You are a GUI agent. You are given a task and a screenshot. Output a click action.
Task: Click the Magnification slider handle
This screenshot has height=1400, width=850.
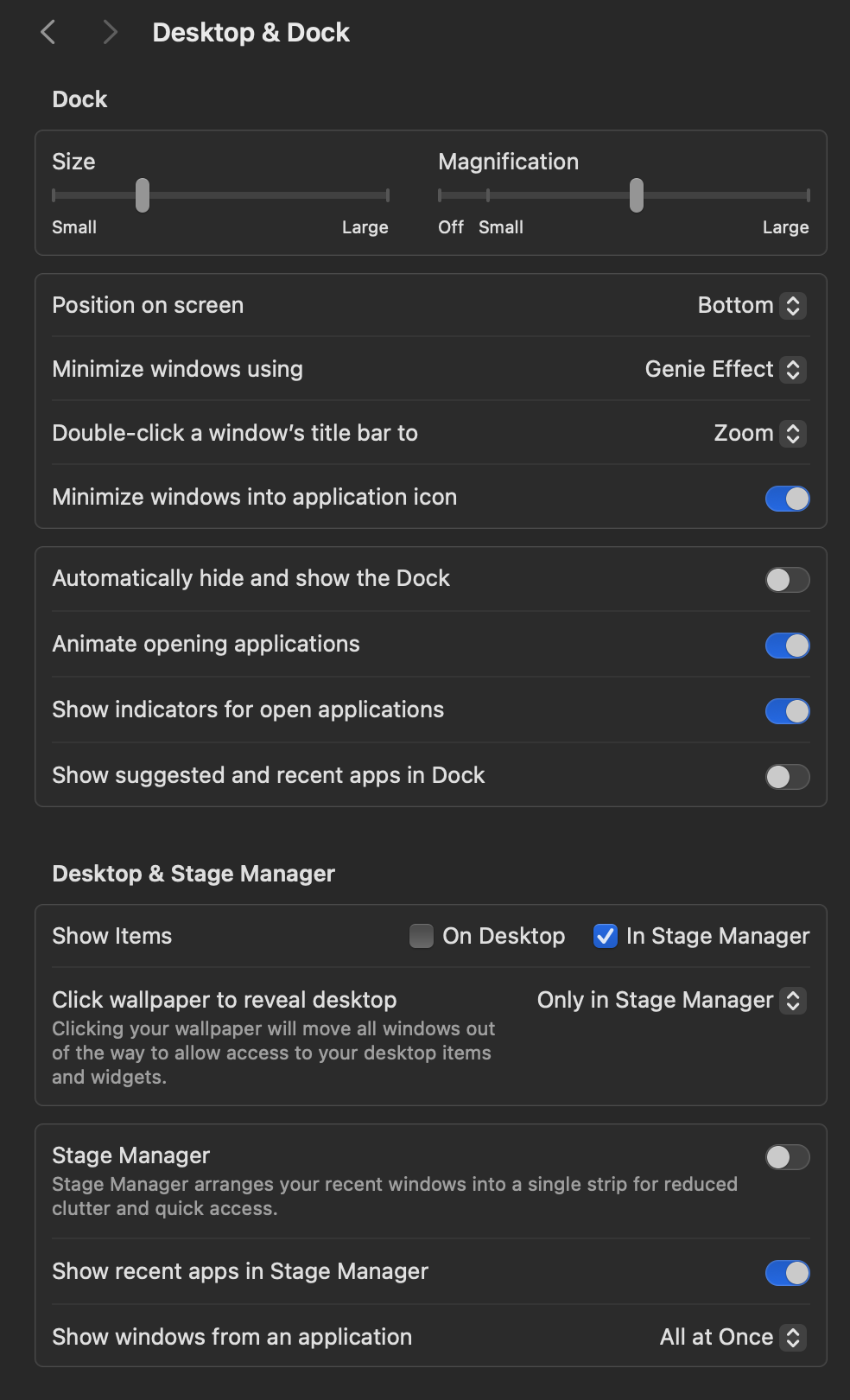[x=637, y=195]
